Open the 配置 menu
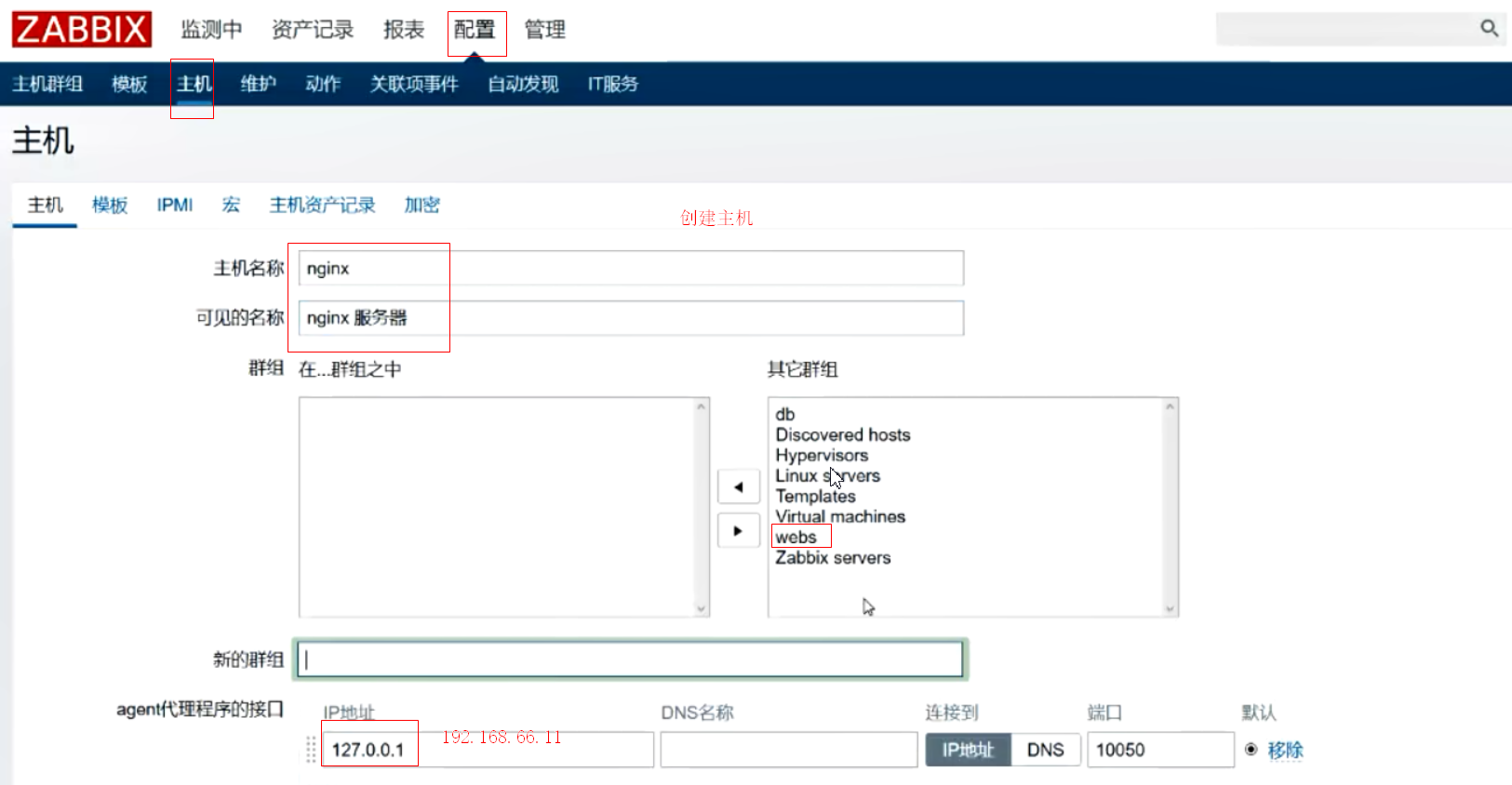 pos(475,30)
